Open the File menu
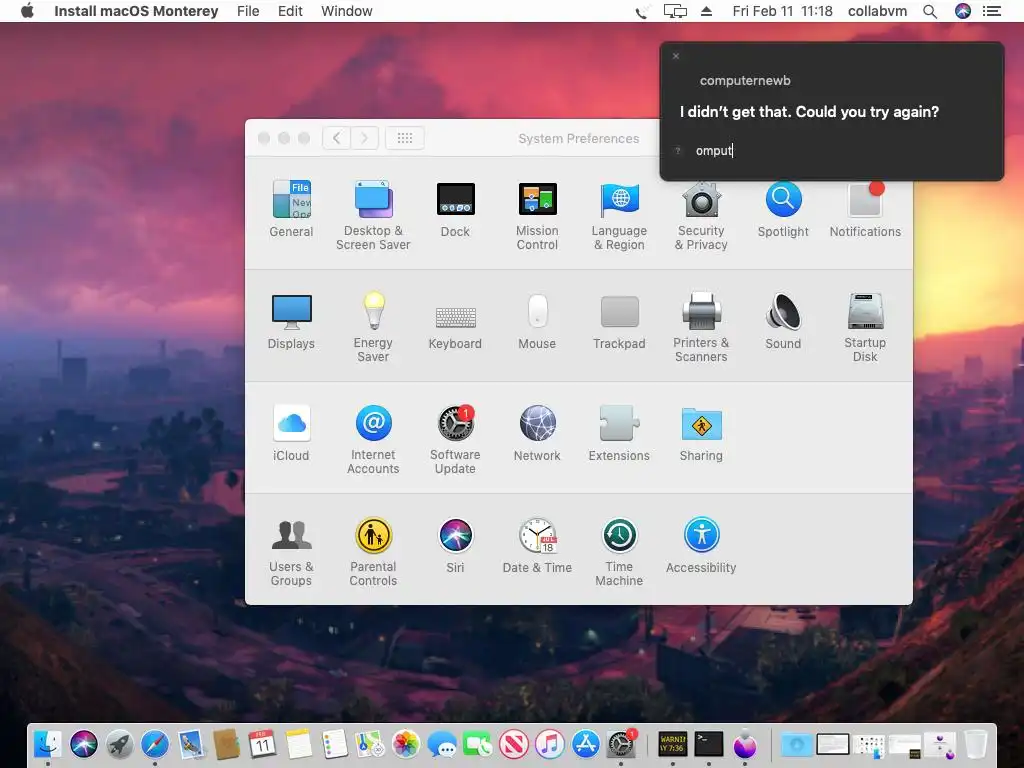The height and width of the screenshot is (768, 1024). coord(248,11)
